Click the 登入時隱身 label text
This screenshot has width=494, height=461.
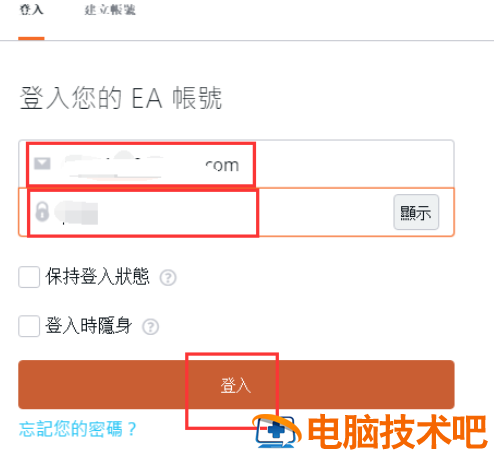[89, 326]
